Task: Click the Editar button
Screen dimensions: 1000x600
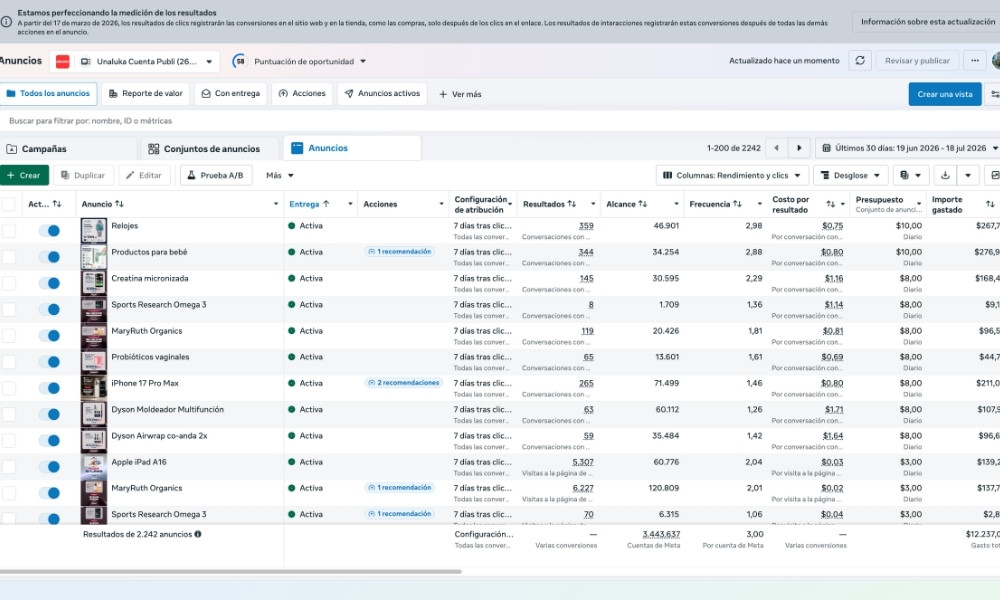Action: [144, 175]
